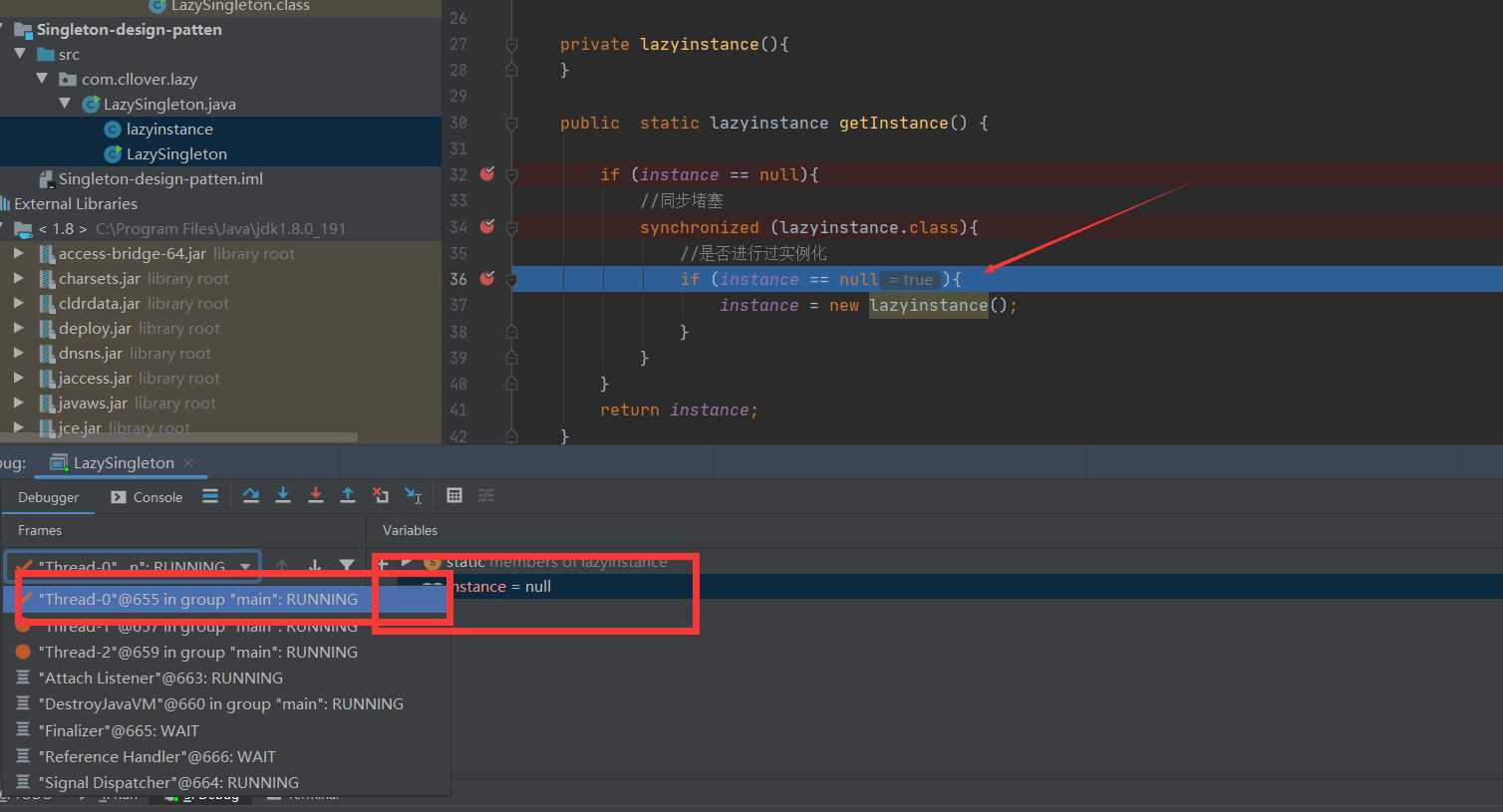Viewport: 1503px width, 812px height.
Task: Click the previous frame up arrow
Action: coord(283,565)
